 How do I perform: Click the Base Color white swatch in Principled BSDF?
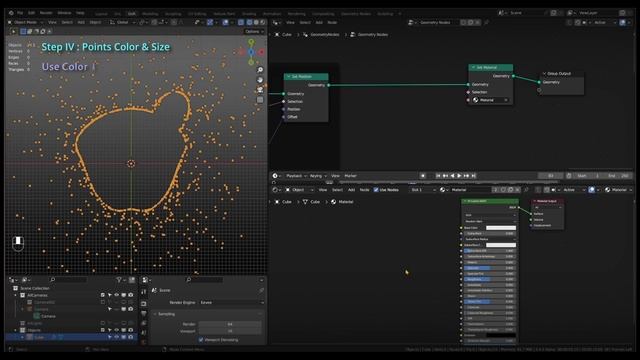tap(501, 228)
